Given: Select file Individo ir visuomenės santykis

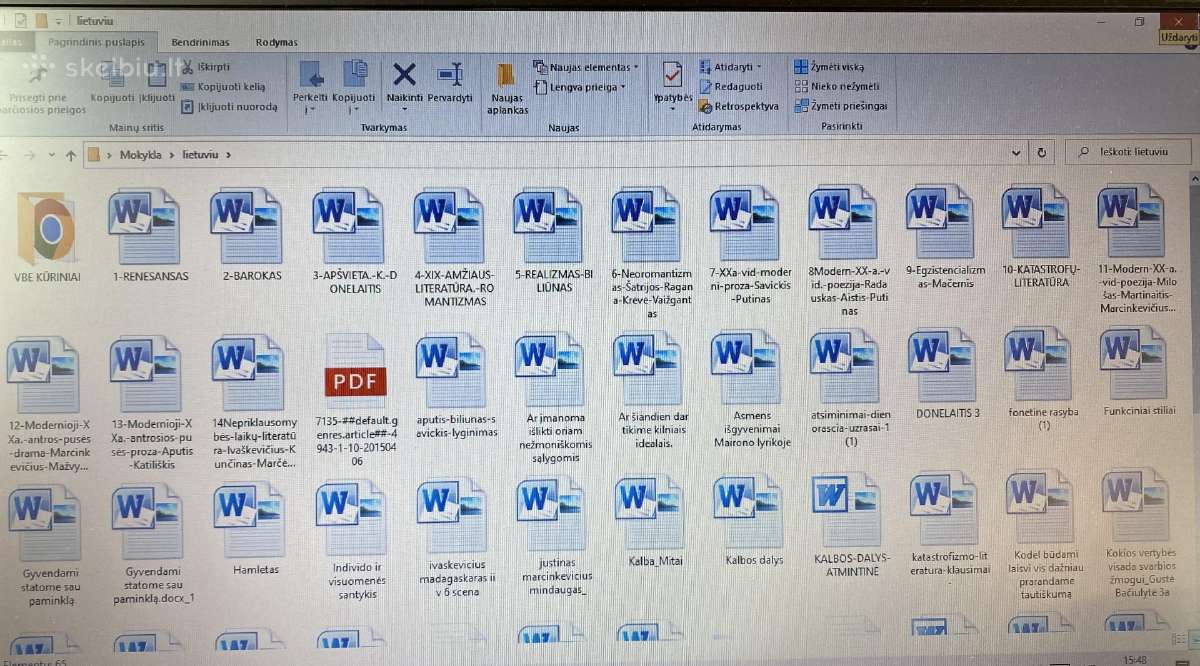Looking at the screenshot, I should (x=355, y=541).
